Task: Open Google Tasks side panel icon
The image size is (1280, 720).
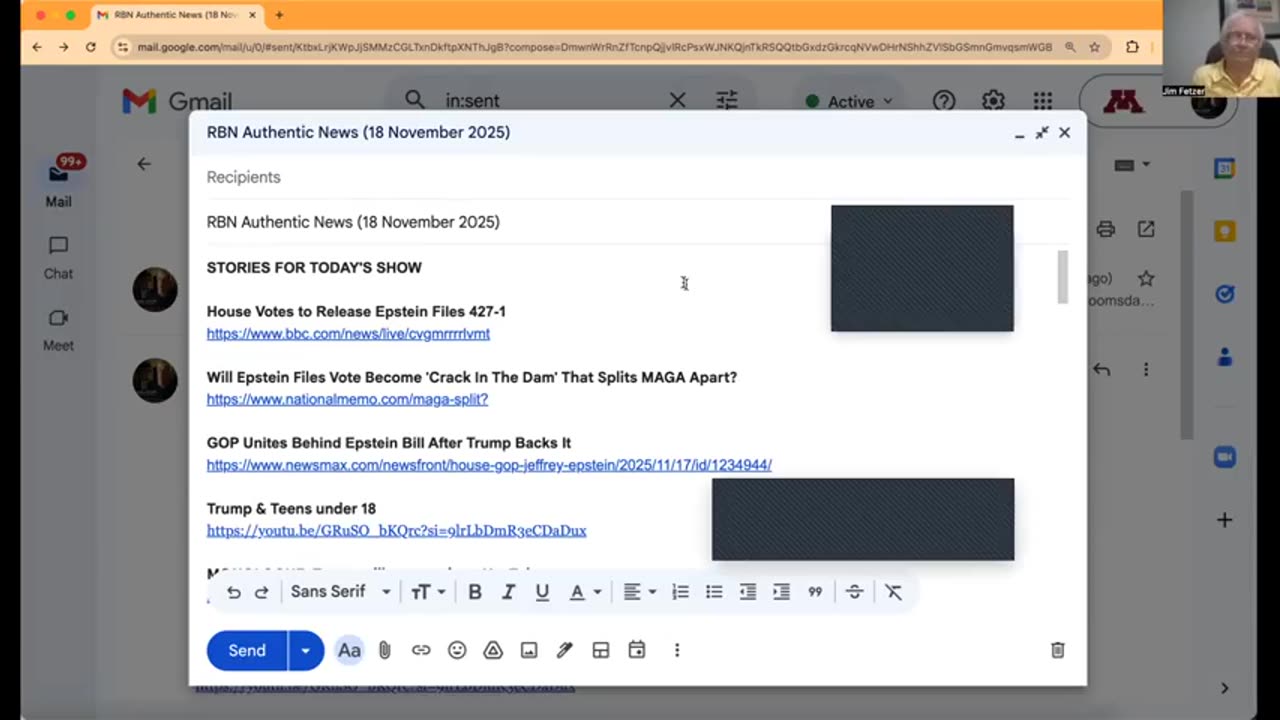Action: coord(1224,294)
